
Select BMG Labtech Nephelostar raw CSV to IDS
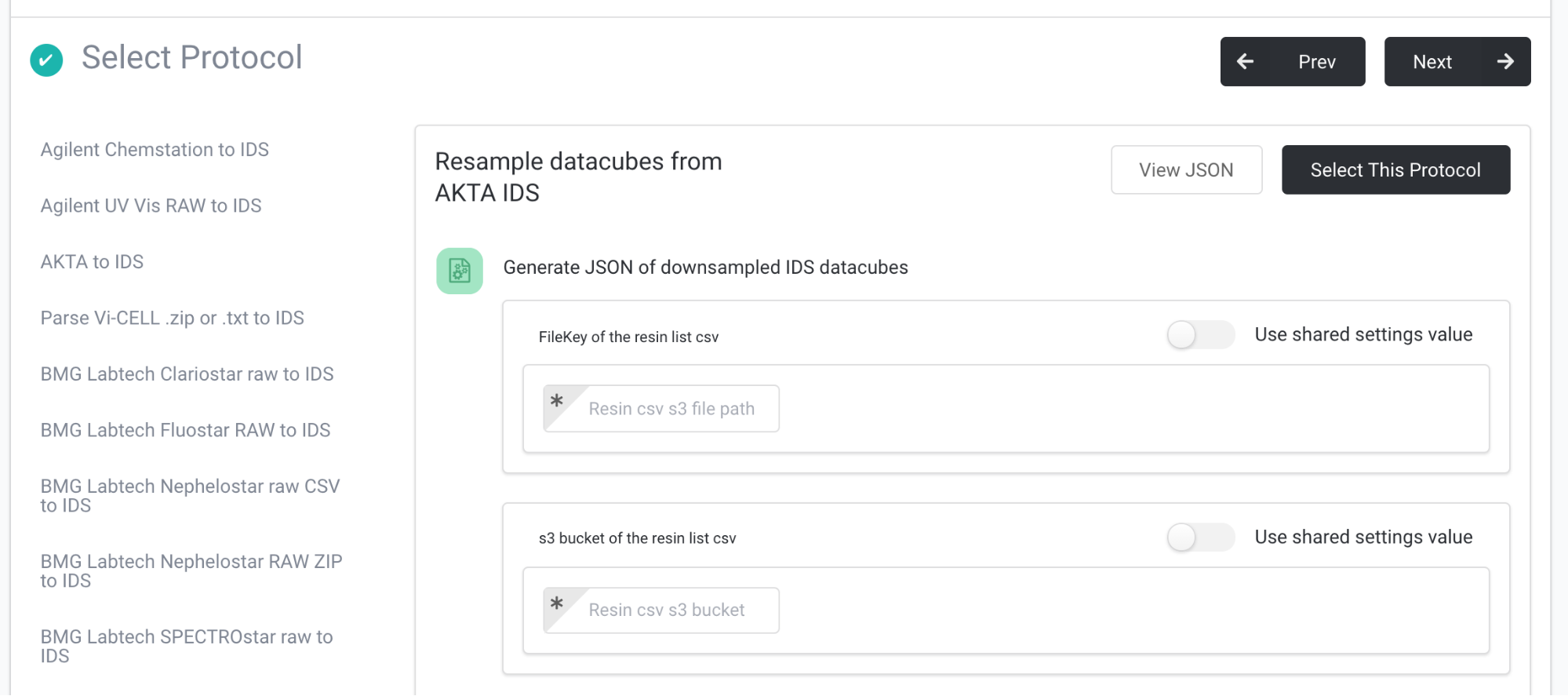(190, 496)
